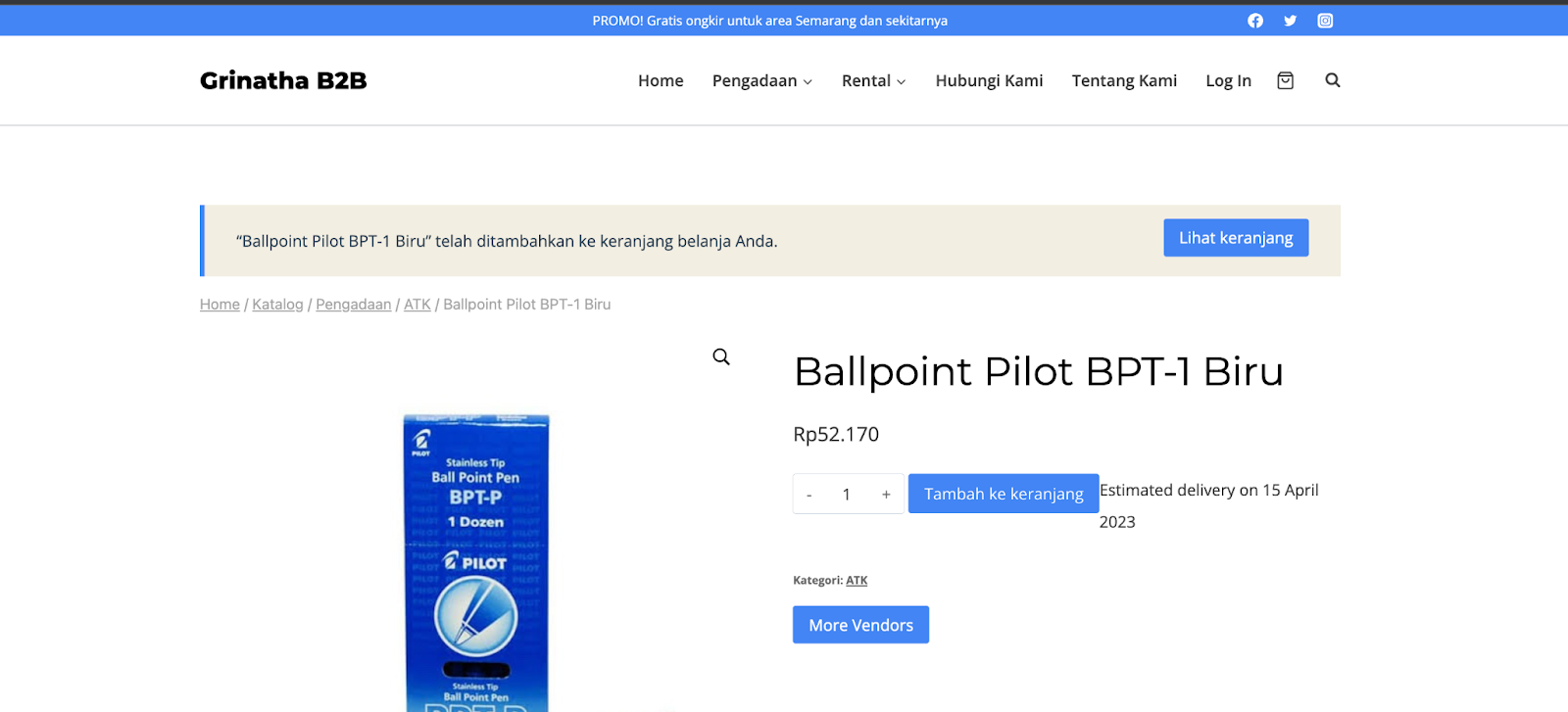Expand the Rental dropdown menu

click(x=873, y=80)
